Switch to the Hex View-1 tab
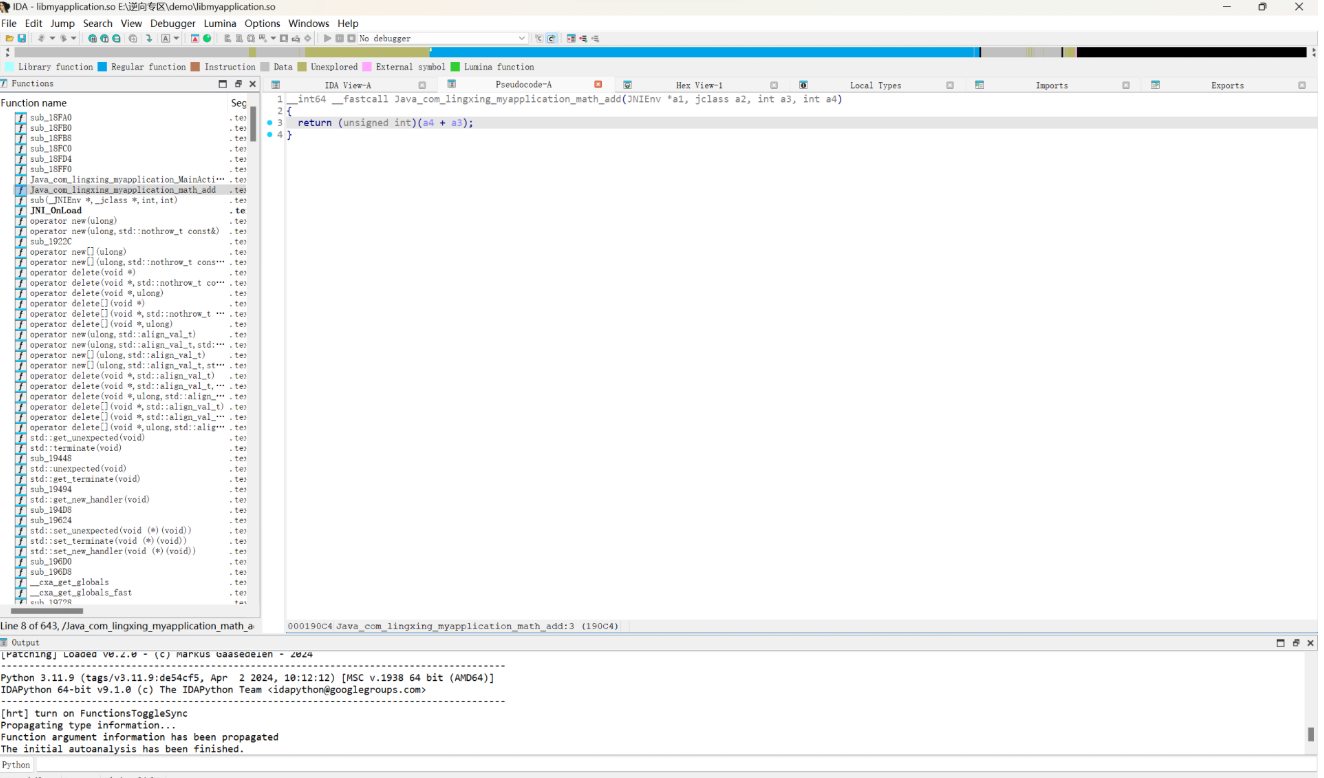 [x=699, y=85]
